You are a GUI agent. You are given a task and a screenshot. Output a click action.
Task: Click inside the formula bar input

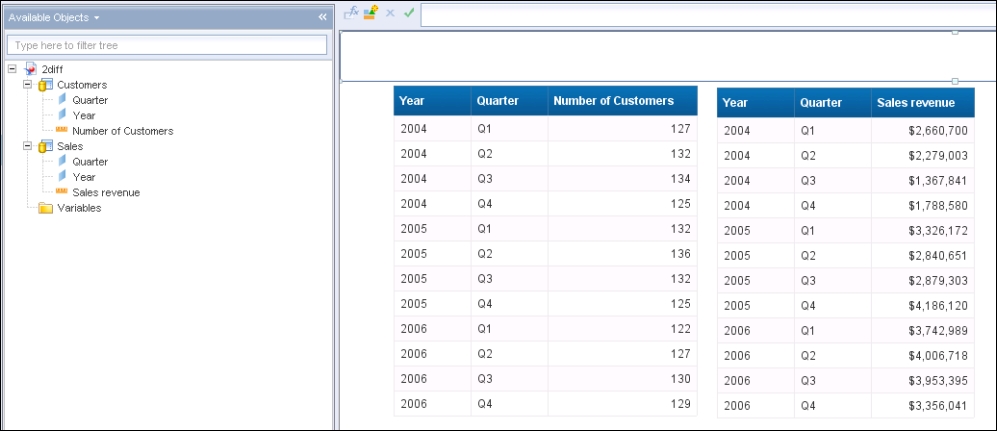pyautogui.click(x=708, y=15)
